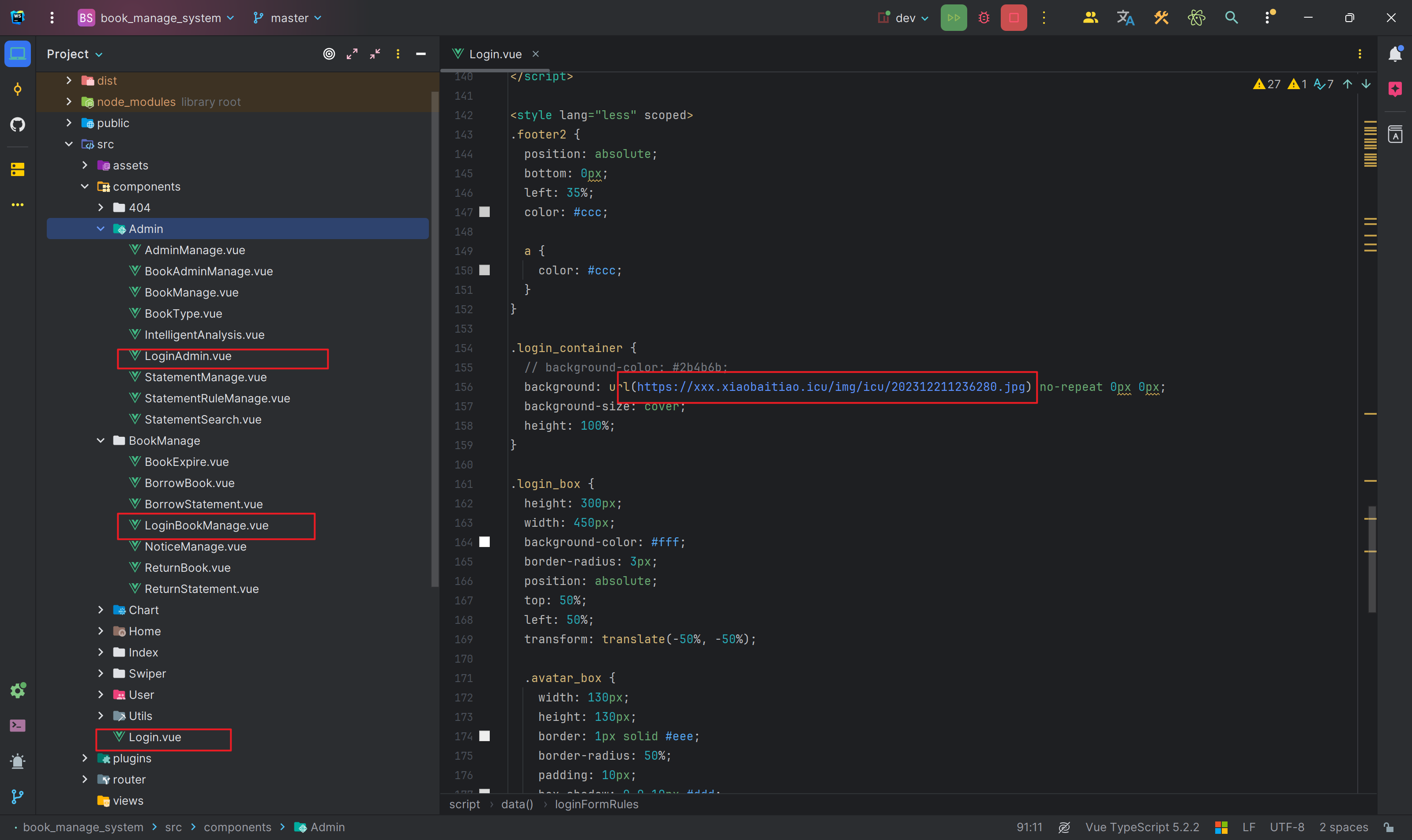Click the UTF-8 encoding in status bar
Image resolution: width=1412 pixels, height=840 pixels.
click(x=1286, y=827)
